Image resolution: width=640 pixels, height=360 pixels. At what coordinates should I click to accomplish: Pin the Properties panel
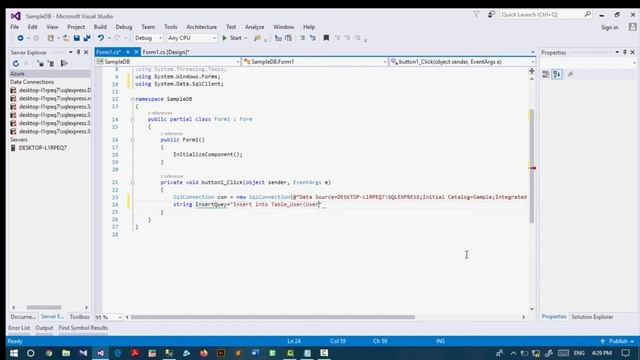click(x=624, y=52)
